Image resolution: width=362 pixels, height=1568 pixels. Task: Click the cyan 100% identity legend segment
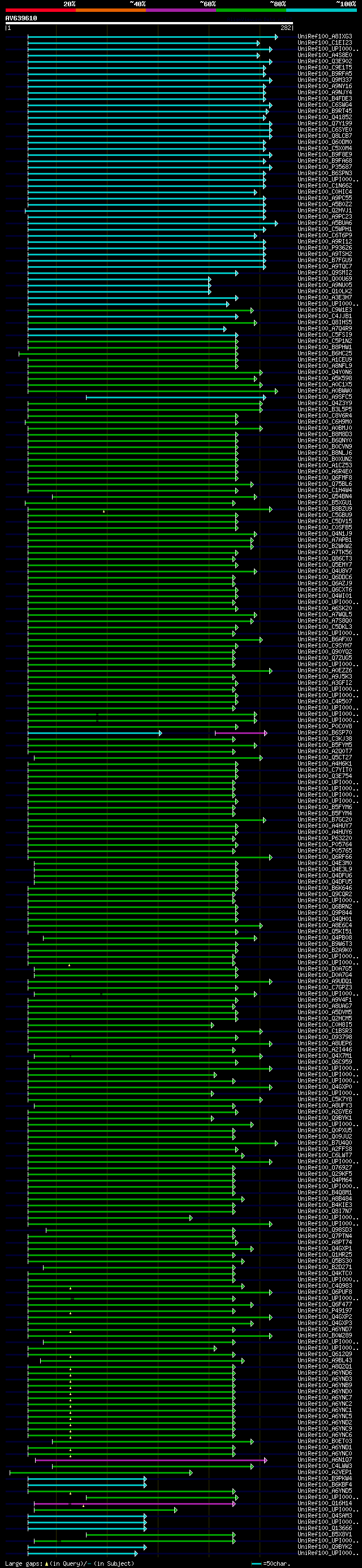click(x=321, y=10)
